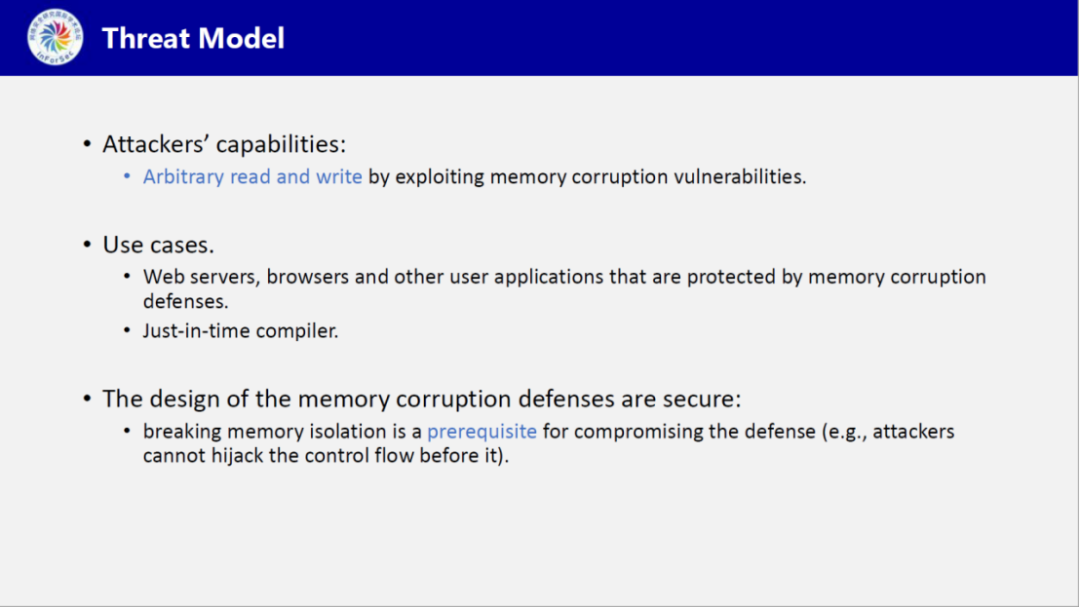Select the "Threat Model" slide title

click(x=193, y=39)
